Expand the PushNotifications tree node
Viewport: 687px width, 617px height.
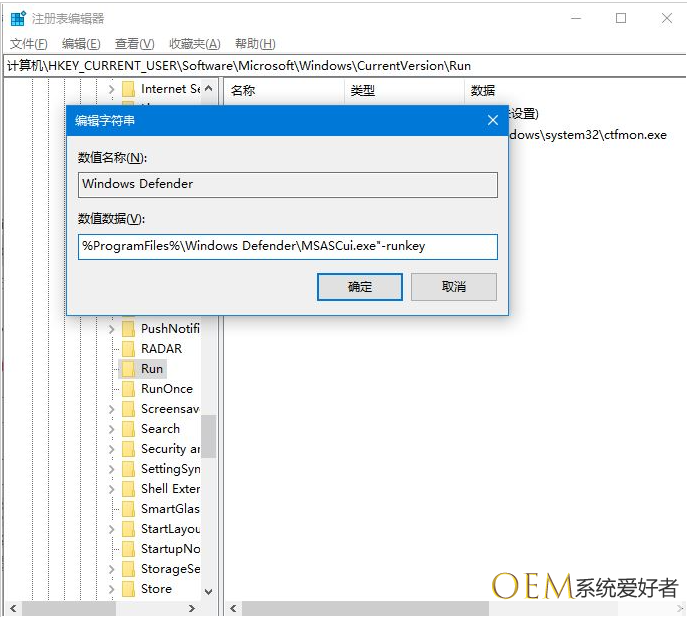tap(112, 329)
